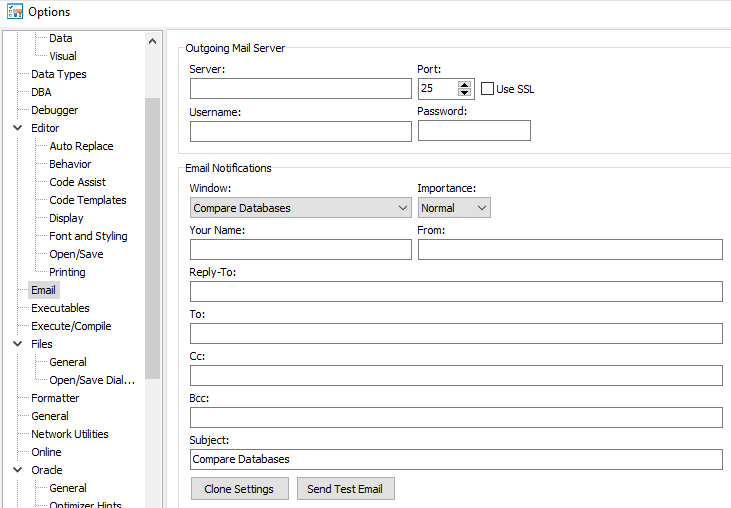Open Printing settings
This screenshot has height=508, width=731.
coord(67,272)
